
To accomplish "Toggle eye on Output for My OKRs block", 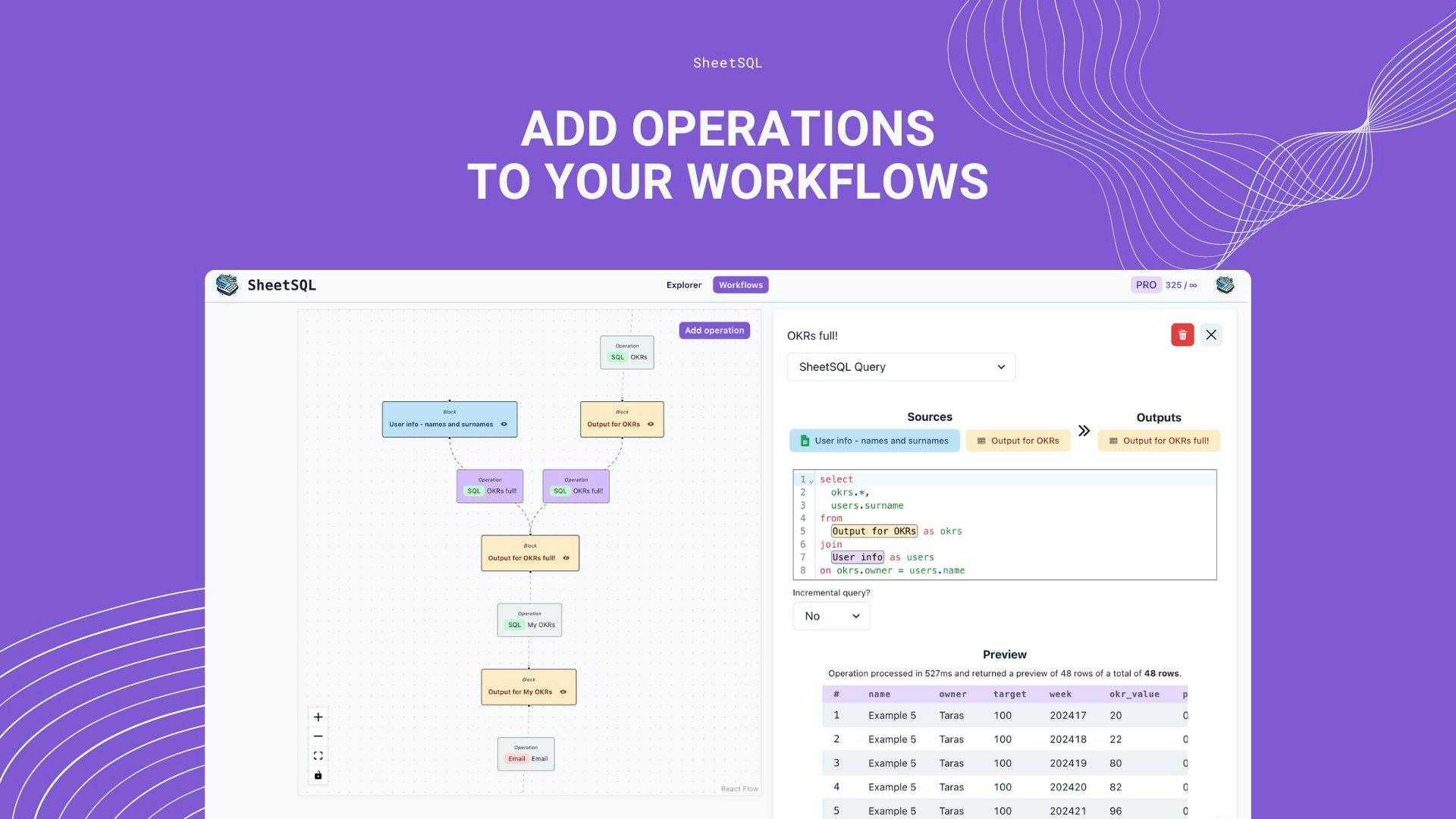I will click(563, 692).
